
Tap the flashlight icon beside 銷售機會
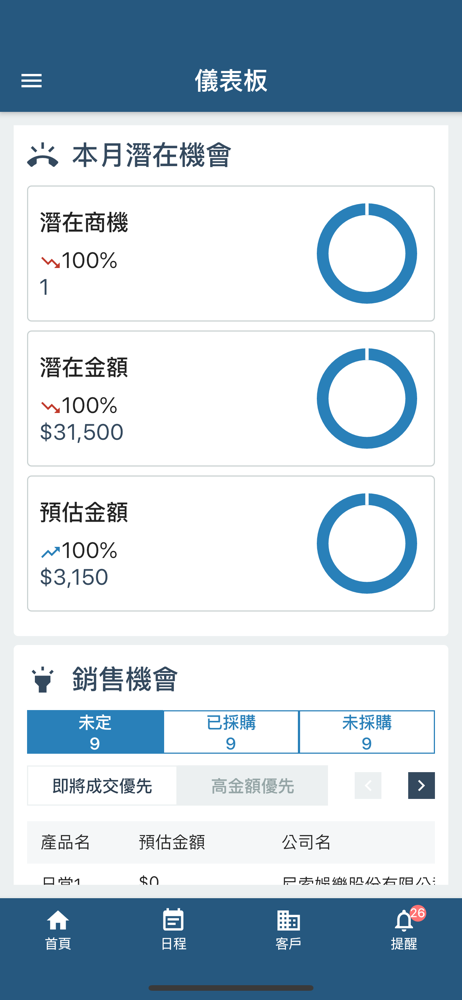[x=43, y=680]
